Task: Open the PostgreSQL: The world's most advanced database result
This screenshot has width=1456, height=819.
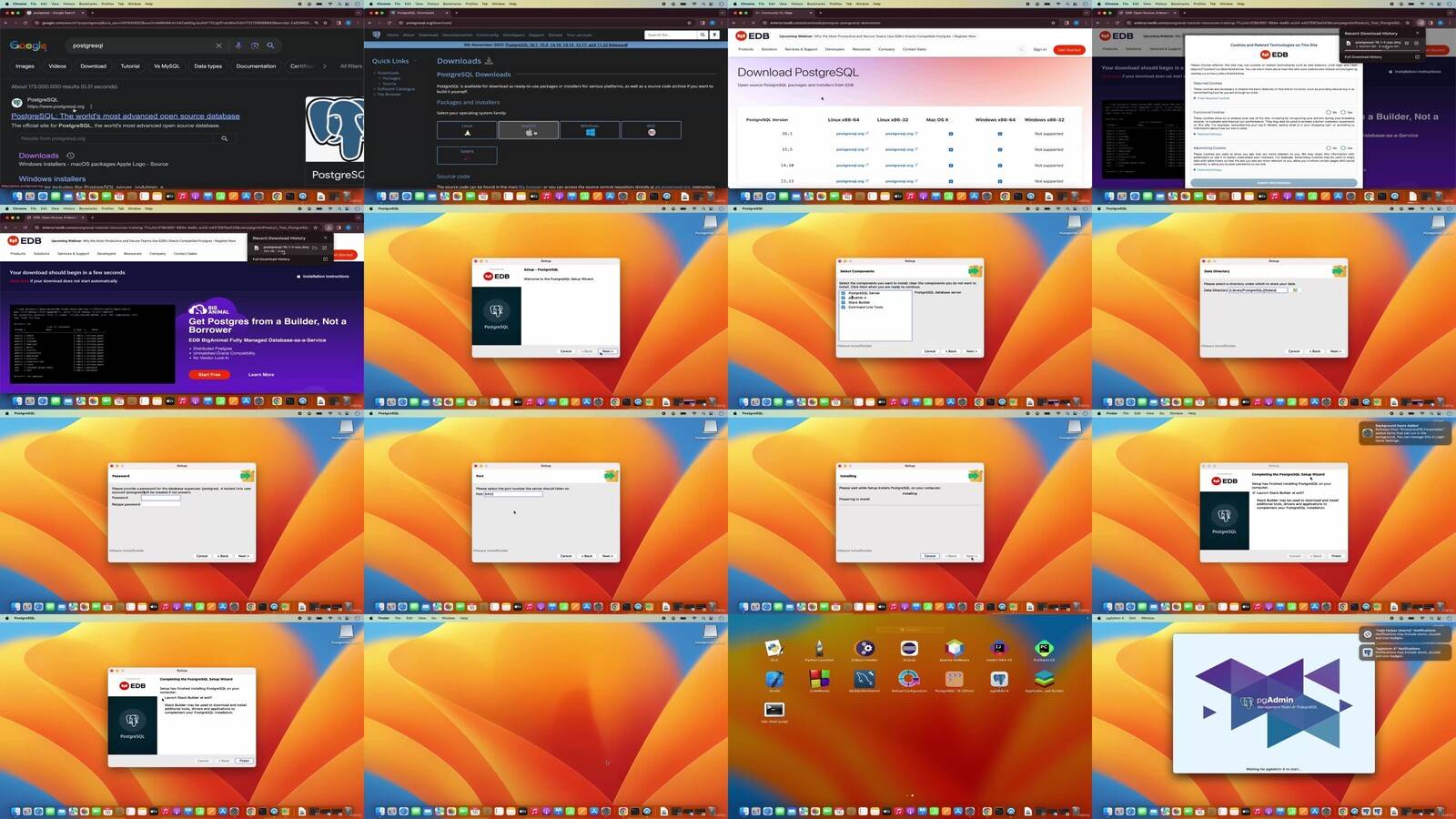Action: coord(126,116)
